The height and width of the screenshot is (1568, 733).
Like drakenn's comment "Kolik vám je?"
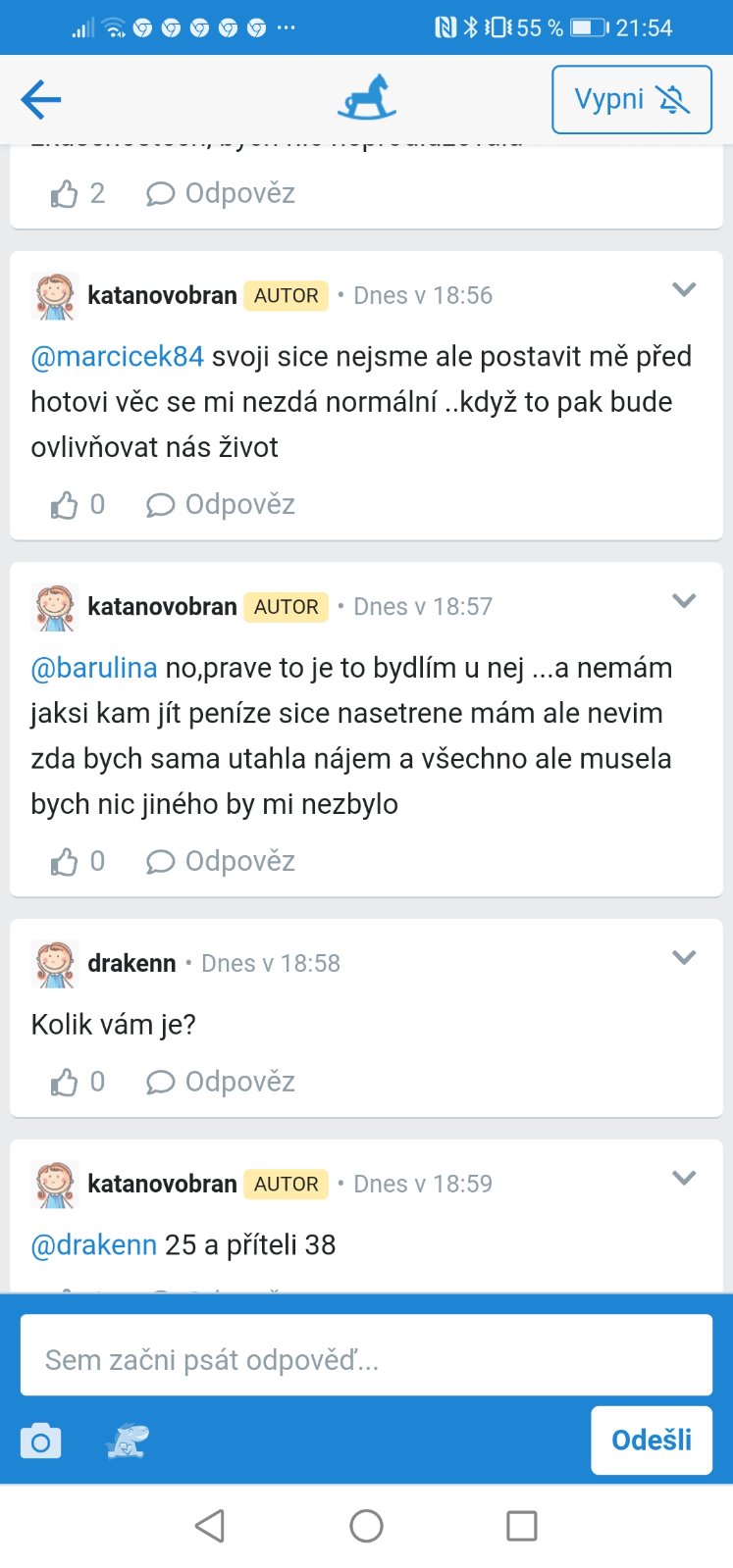click(x=65, y=1083)
